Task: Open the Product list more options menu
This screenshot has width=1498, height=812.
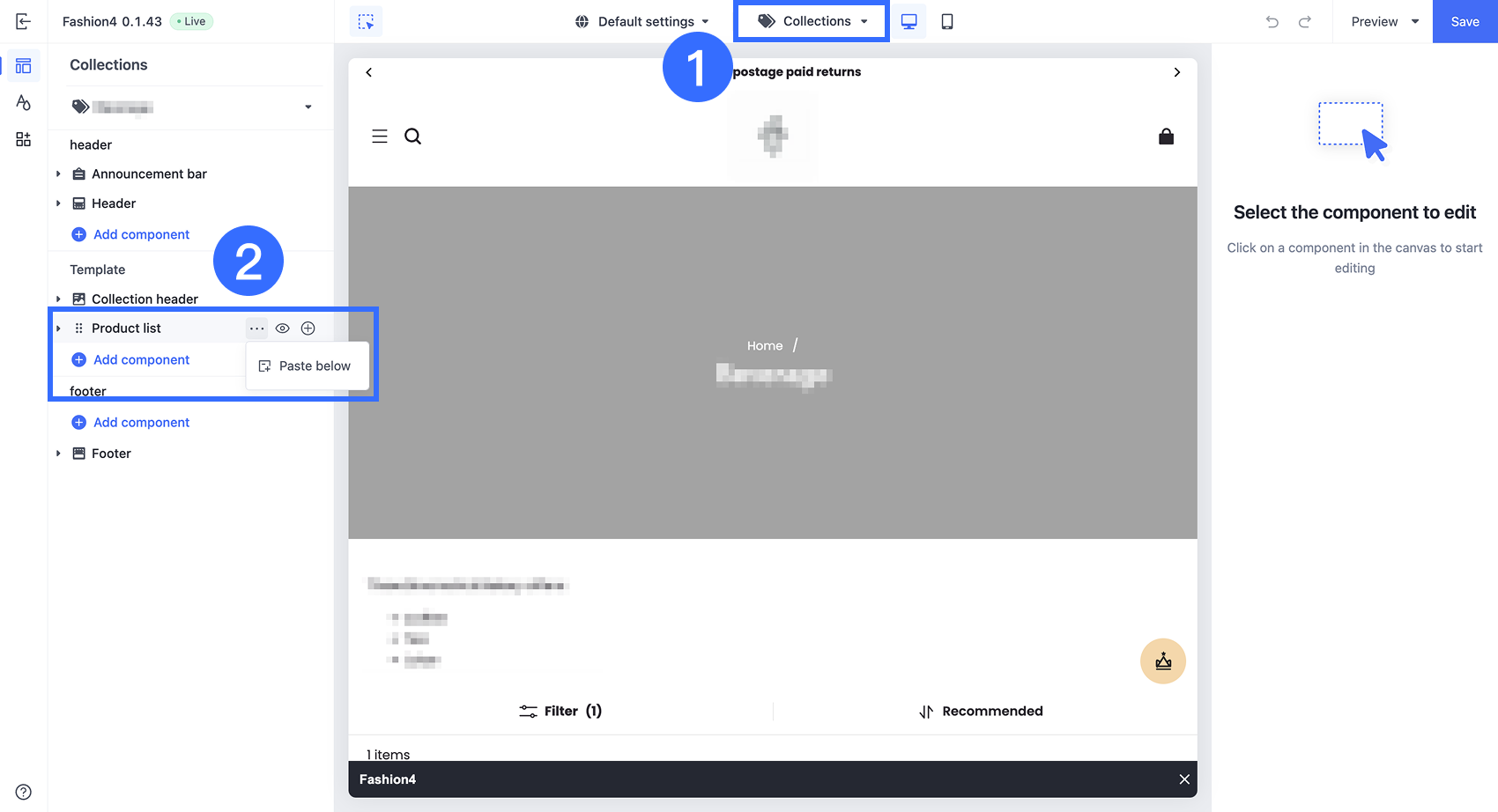Action: coord(256,328)
